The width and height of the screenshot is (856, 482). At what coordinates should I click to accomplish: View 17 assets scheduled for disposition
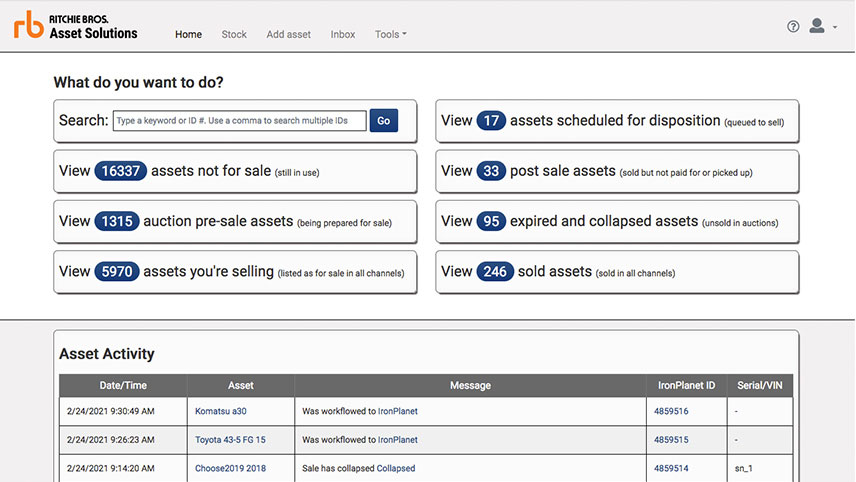point(617,121)
